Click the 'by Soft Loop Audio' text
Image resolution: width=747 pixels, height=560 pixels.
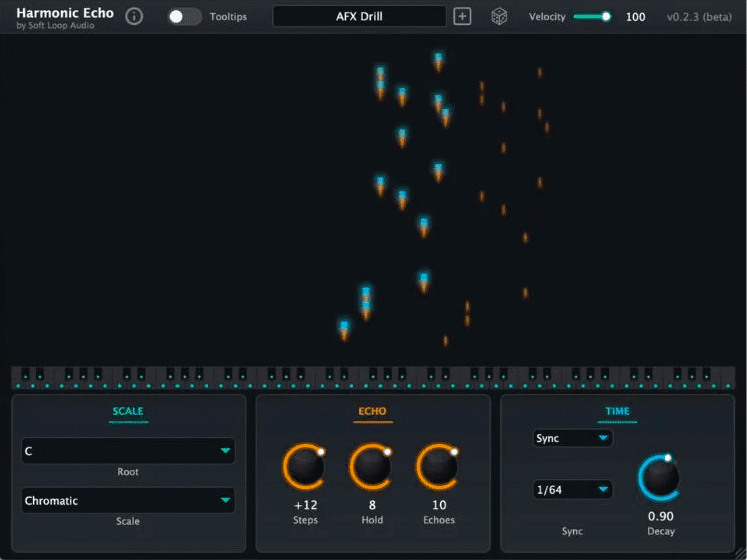click(55, 26)
